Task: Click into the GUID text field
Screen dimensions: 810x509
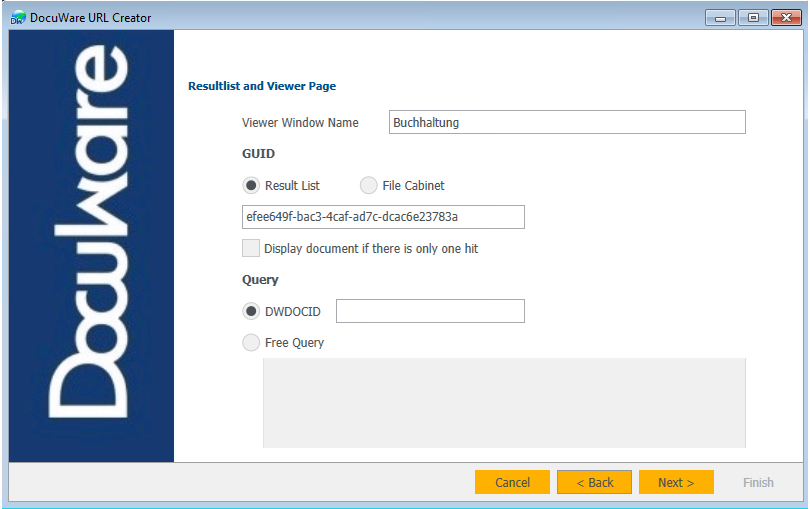Action: tap(383, 217)
